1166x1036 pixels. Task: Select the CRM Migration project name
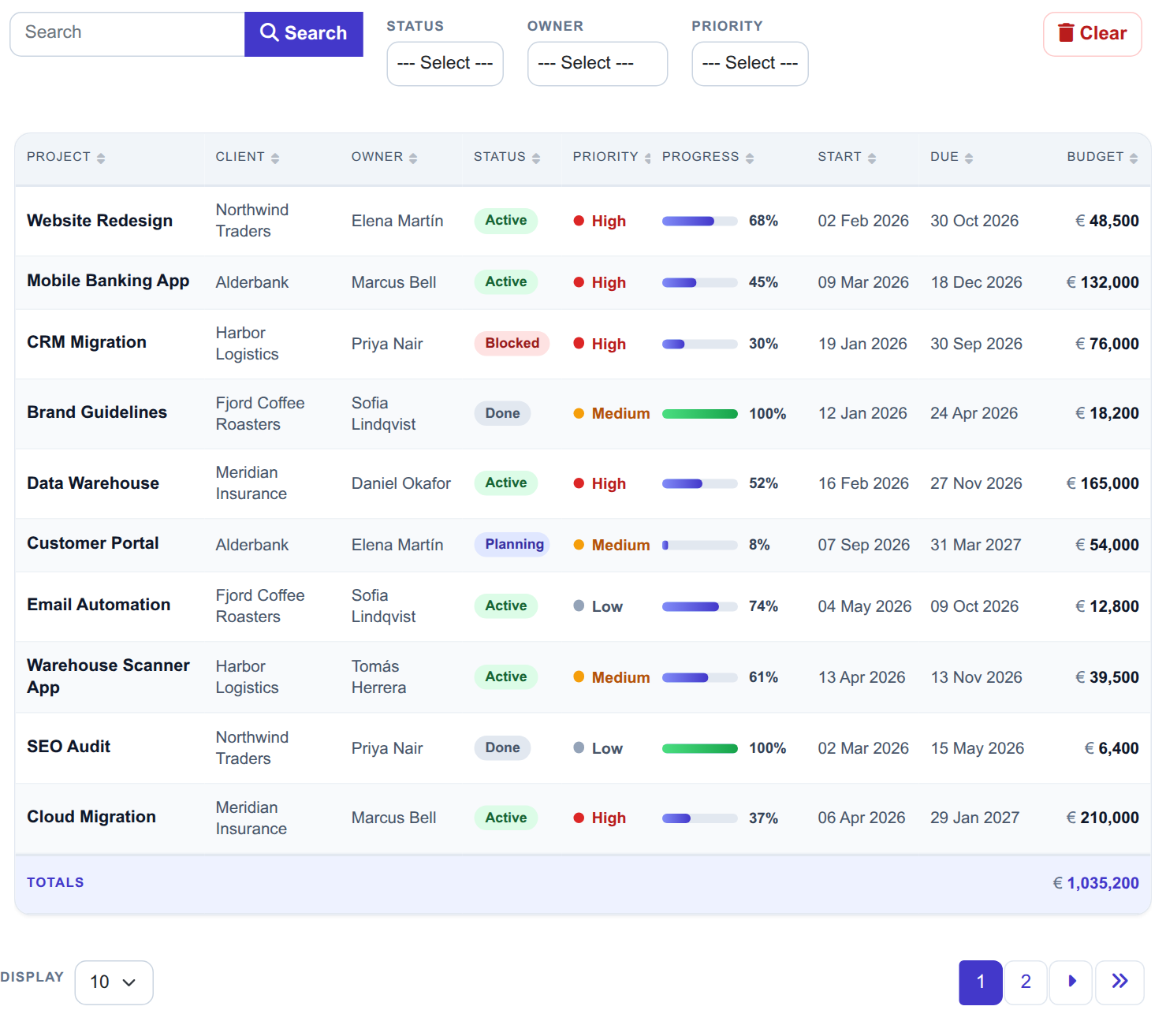(x=87, y=342)
